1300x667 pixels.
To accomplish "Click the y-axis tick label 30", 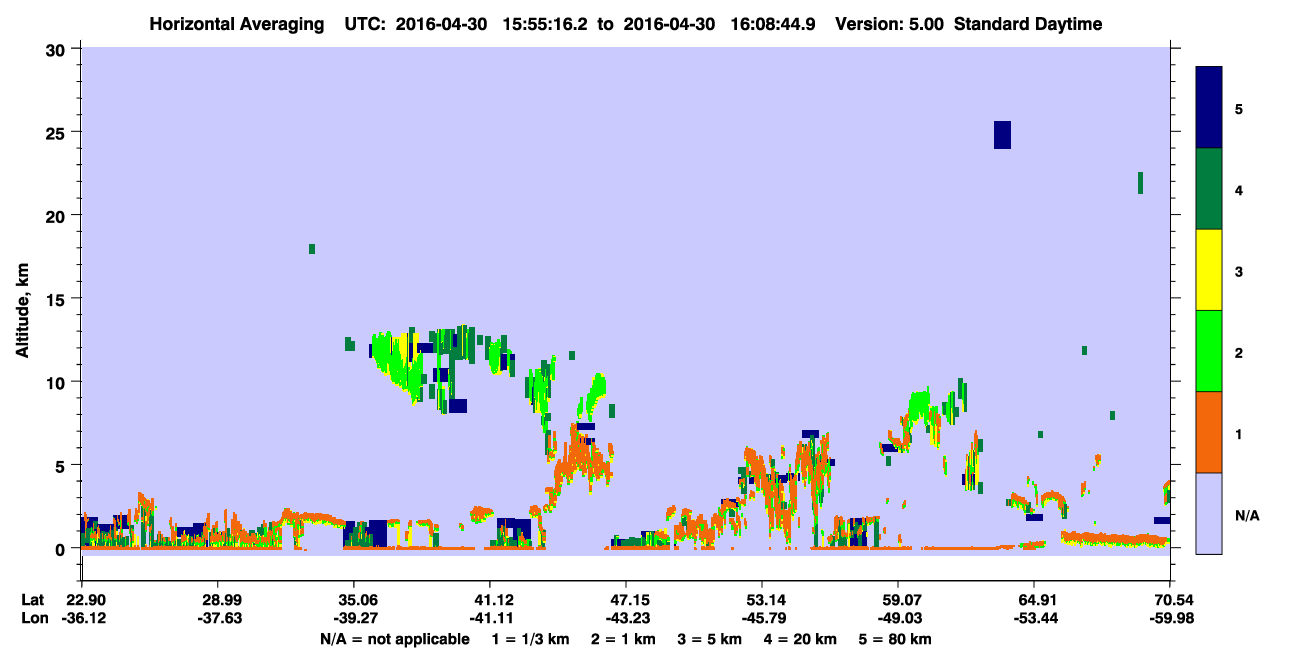I will click(58, 49).
